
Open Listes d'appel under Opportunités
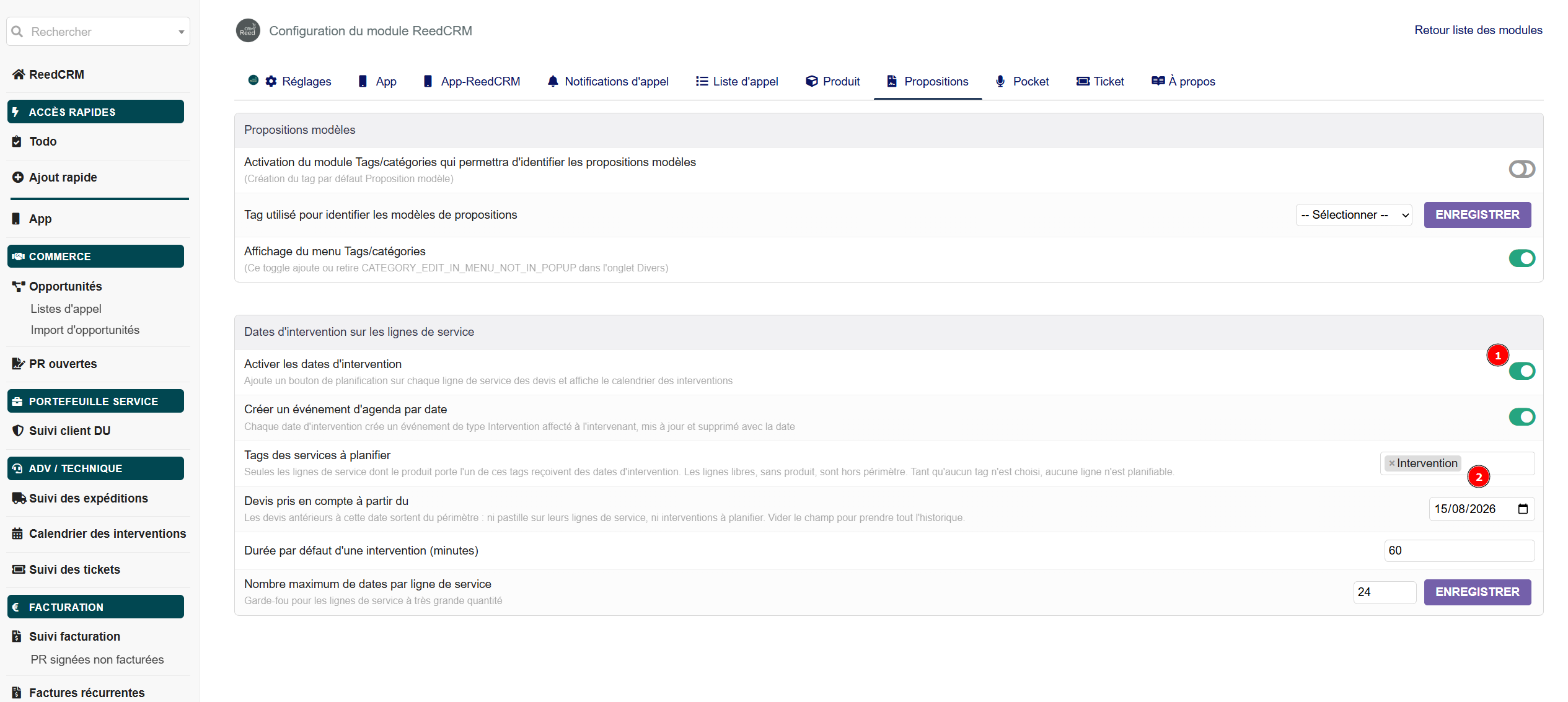[x=66, y=309]
